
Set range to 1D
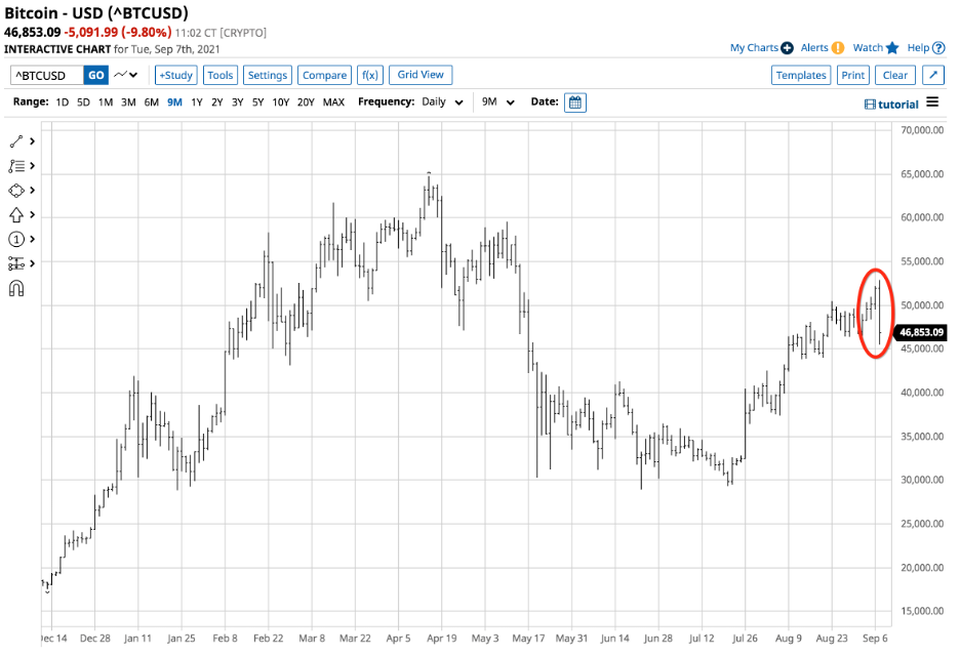coord(62,102)
